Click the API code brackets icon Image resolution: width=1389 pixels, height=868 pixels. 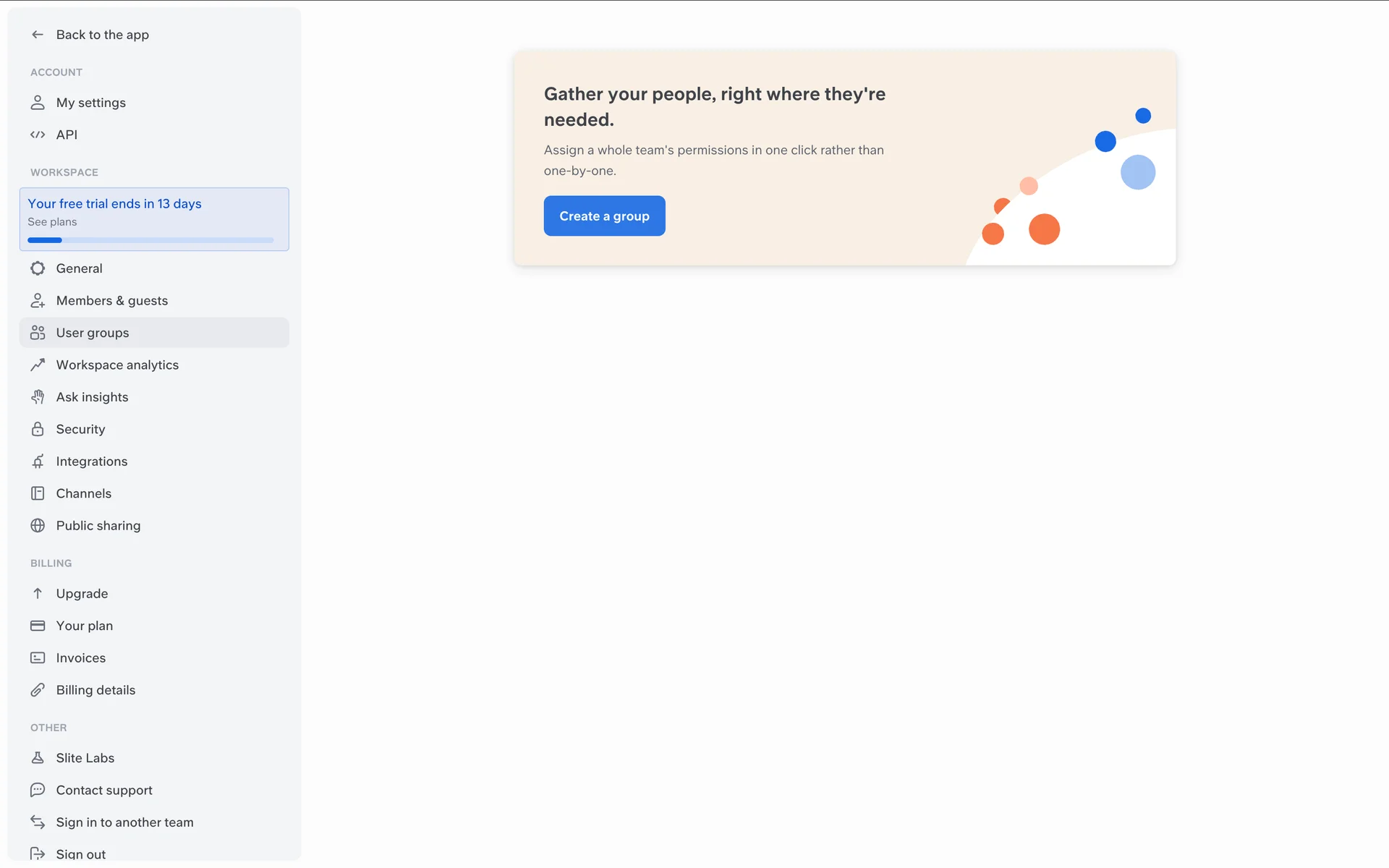click(x=38, y=135)
